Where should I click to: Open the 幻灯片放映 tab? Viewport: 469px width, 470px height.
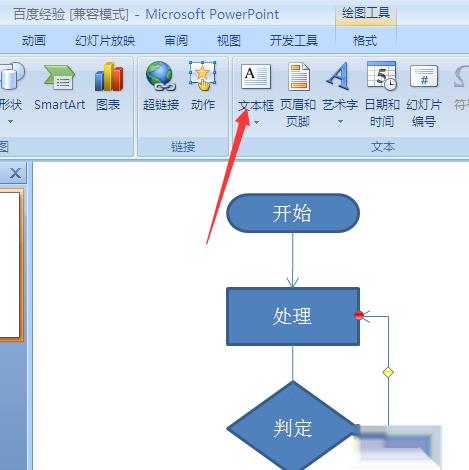pos(105,41)
